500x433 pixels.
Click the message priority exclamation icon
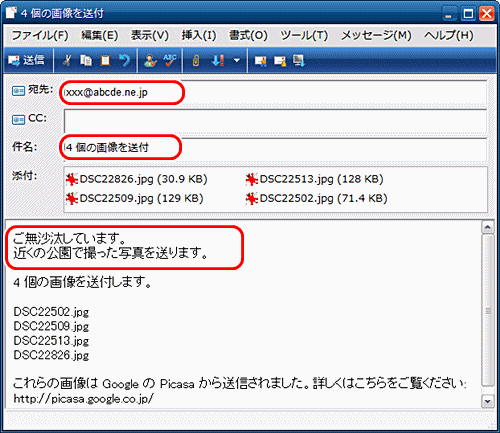pos(218,61)
